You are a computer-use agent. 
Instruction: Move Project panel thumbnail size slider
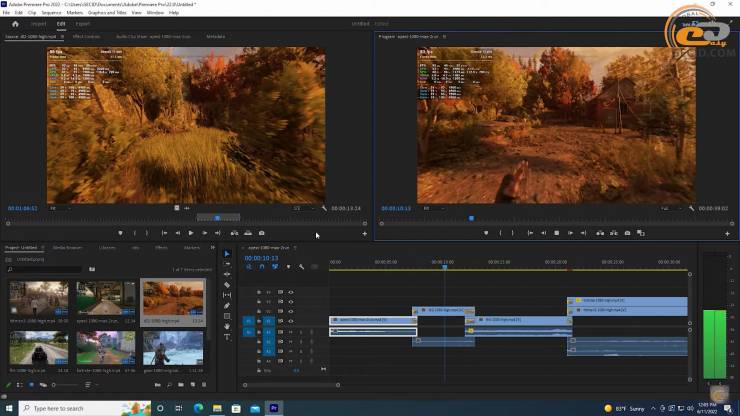tap(54, 385)
